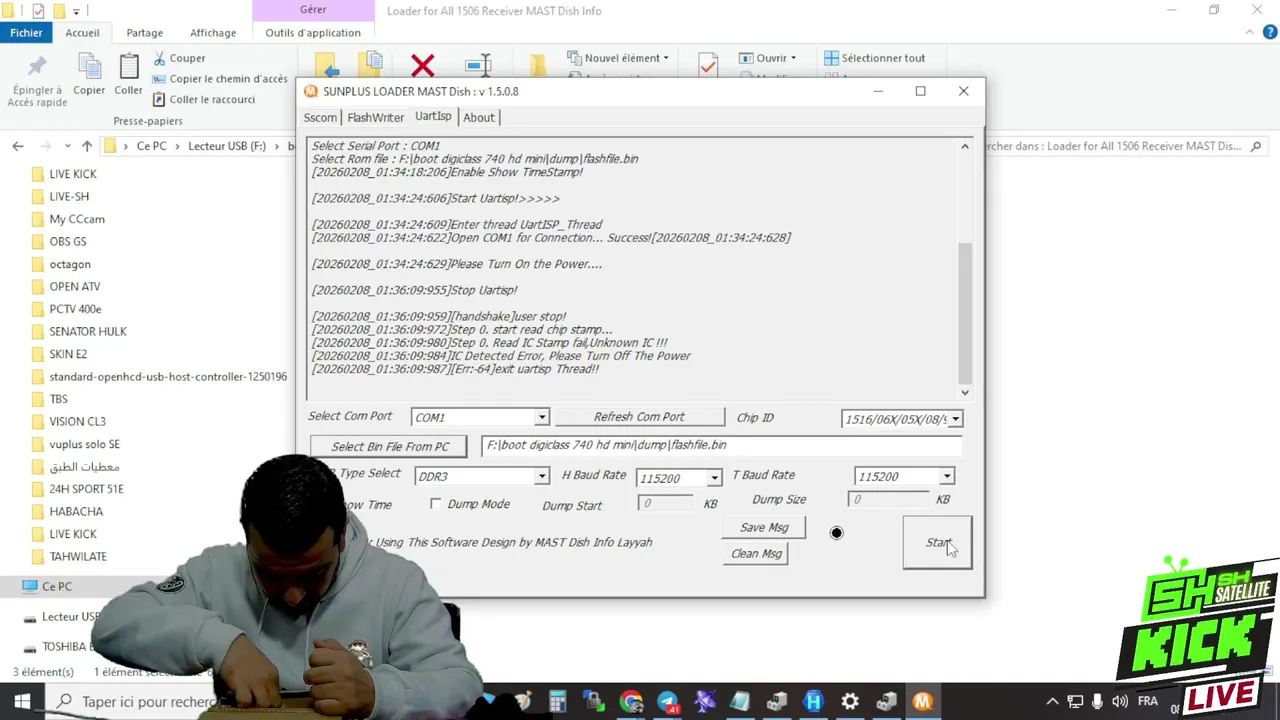
Task: Click the Clean Msg button
Action: (x=757, y=553)
